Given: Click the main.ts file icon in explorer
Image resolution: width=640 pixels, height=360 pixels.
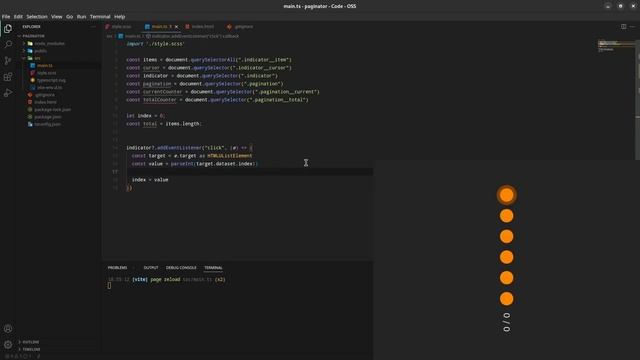Looking at the screenshot, I should click(x=33, y=65).
